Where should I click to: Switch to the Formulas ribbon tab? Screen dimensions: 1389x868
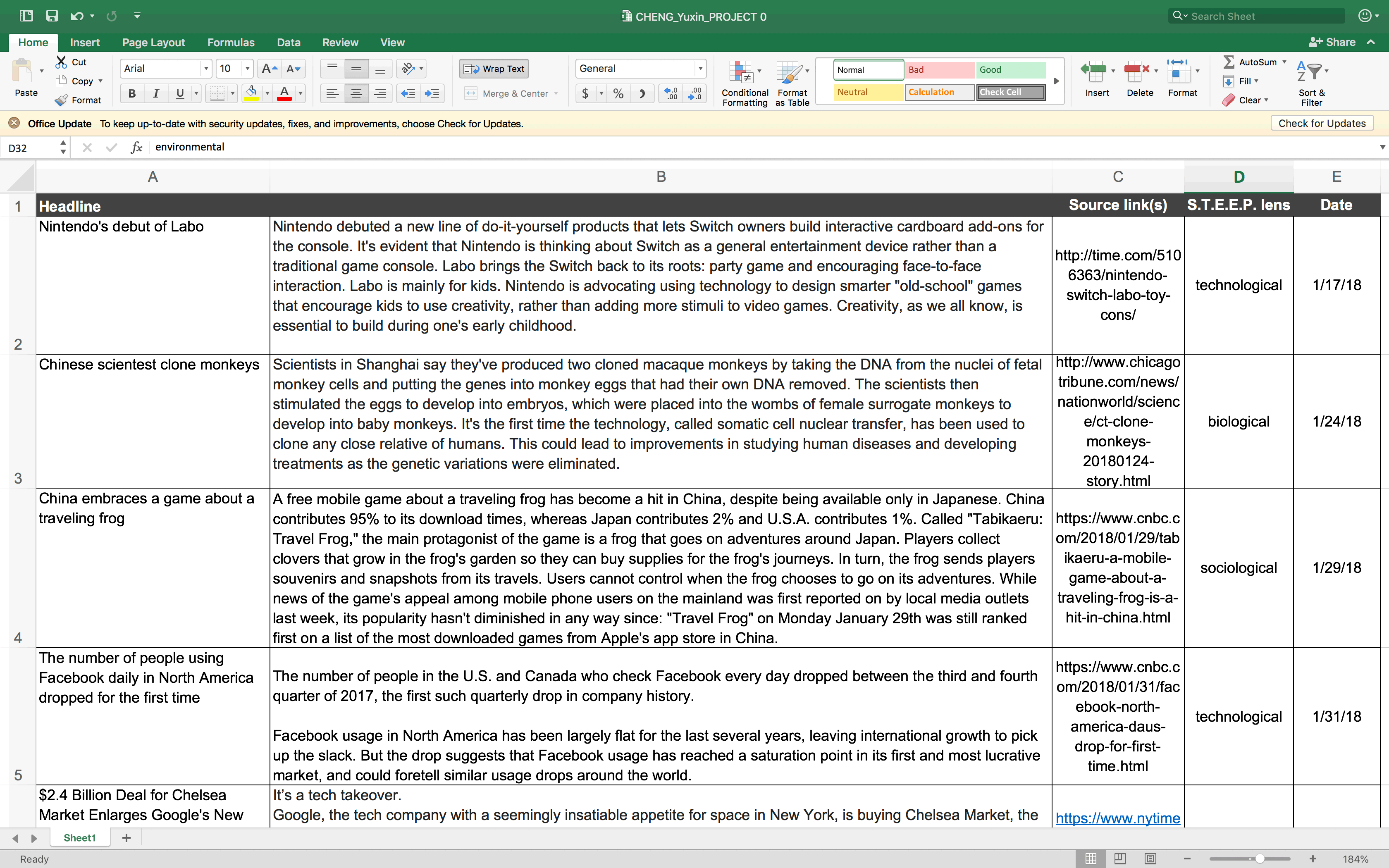coord(231,43)
